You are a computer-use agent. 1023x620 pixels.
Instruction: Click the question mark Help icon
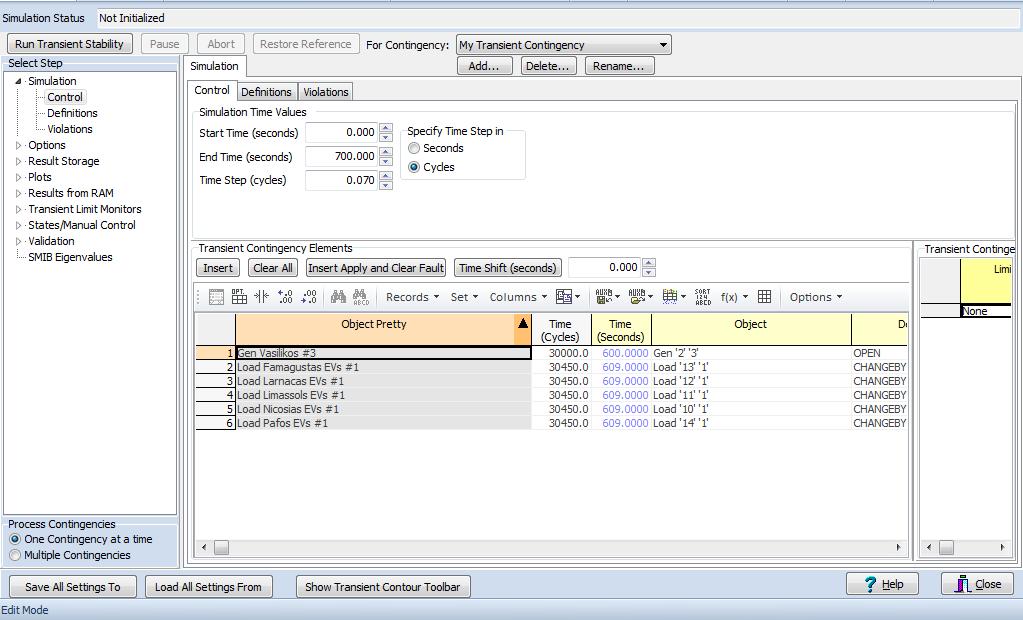[870, 584]
